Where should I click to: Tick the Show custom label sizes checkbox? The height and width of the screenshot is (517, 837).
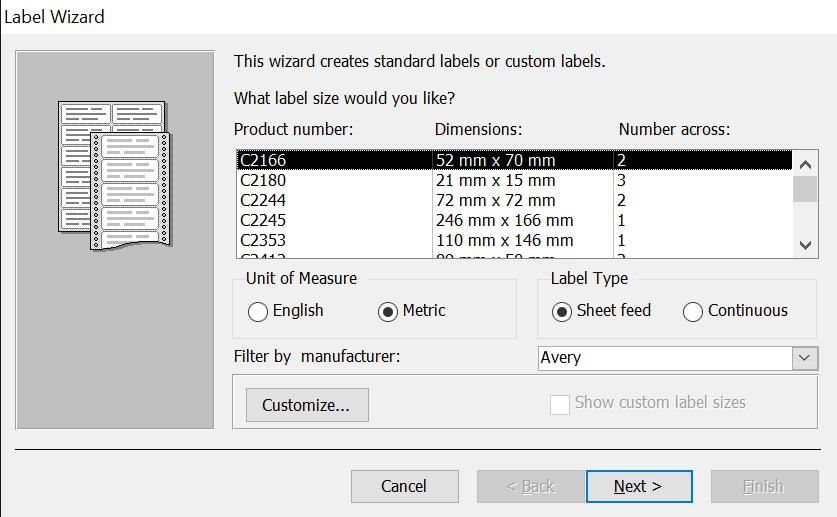tap(560, 403)
